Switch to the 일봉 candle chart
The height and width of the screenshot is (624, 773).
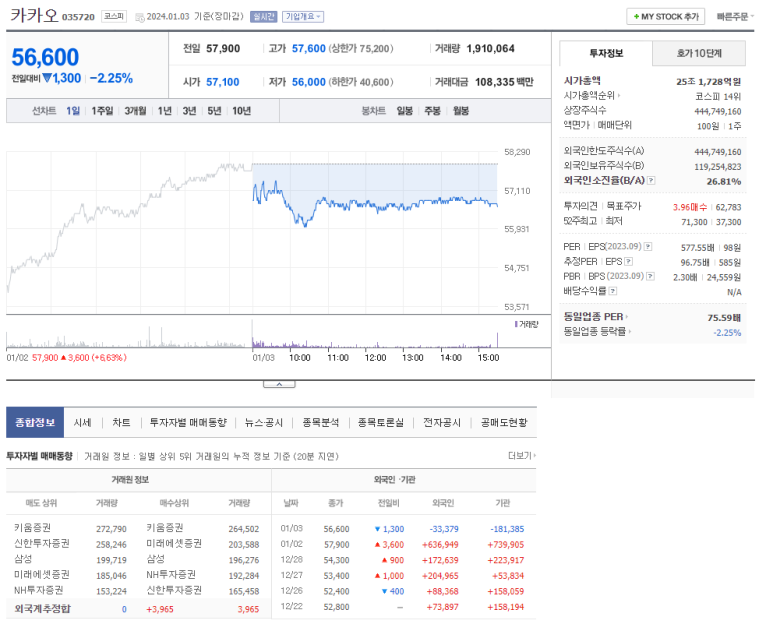[x=405, y=111]
